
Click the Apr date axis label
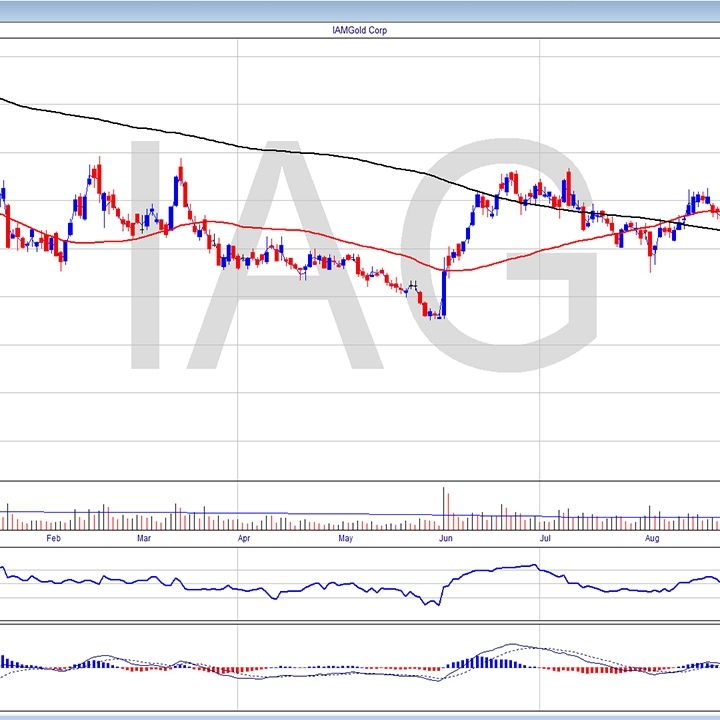[244, 539]
